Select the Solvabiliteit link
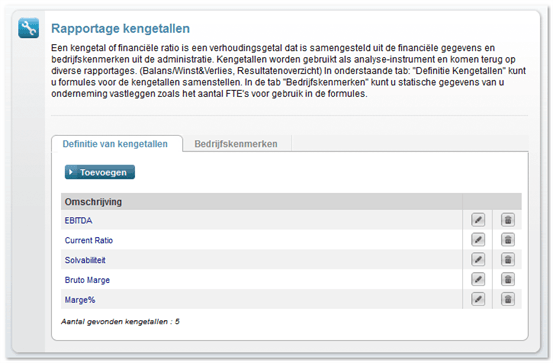This screenshot has height=363, width=553. tap(85, 260)
